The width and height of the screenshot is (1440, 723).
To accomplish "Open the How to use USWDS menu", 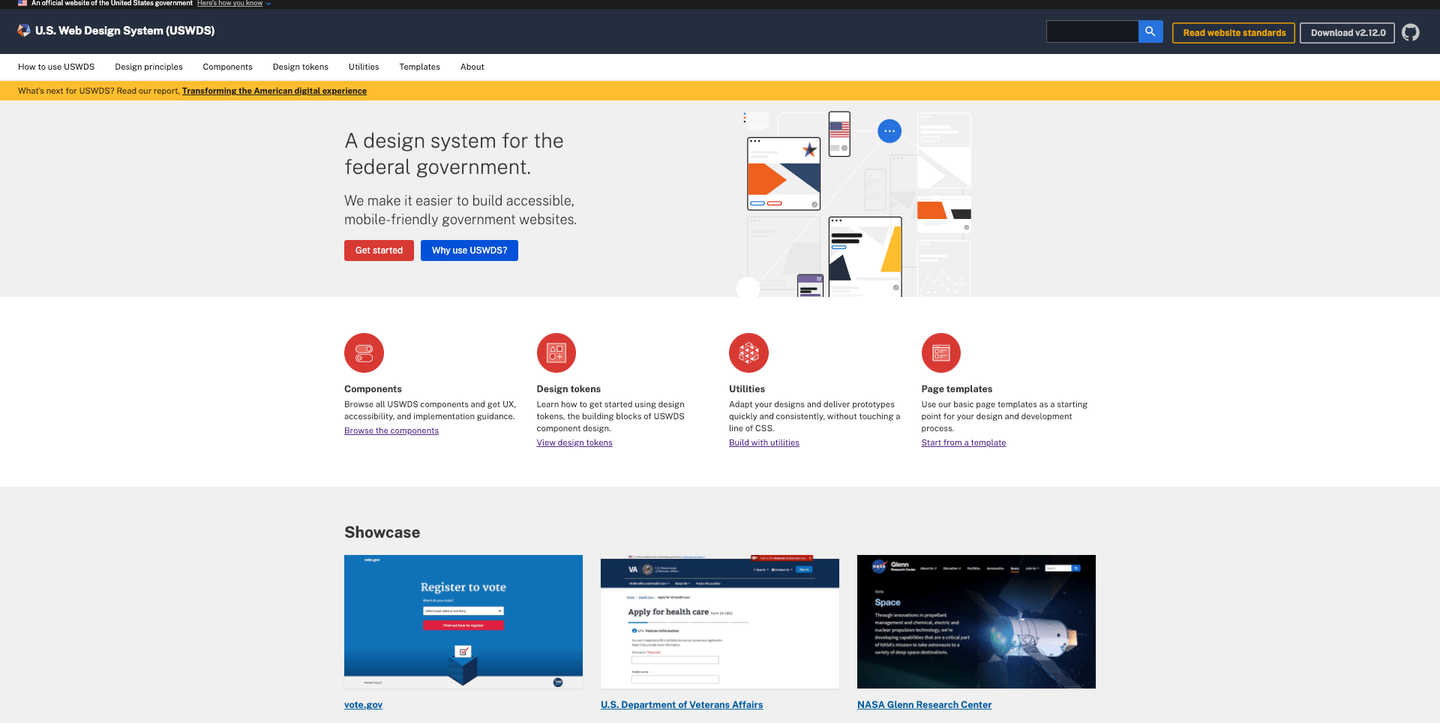I will (x=56, y=67).
